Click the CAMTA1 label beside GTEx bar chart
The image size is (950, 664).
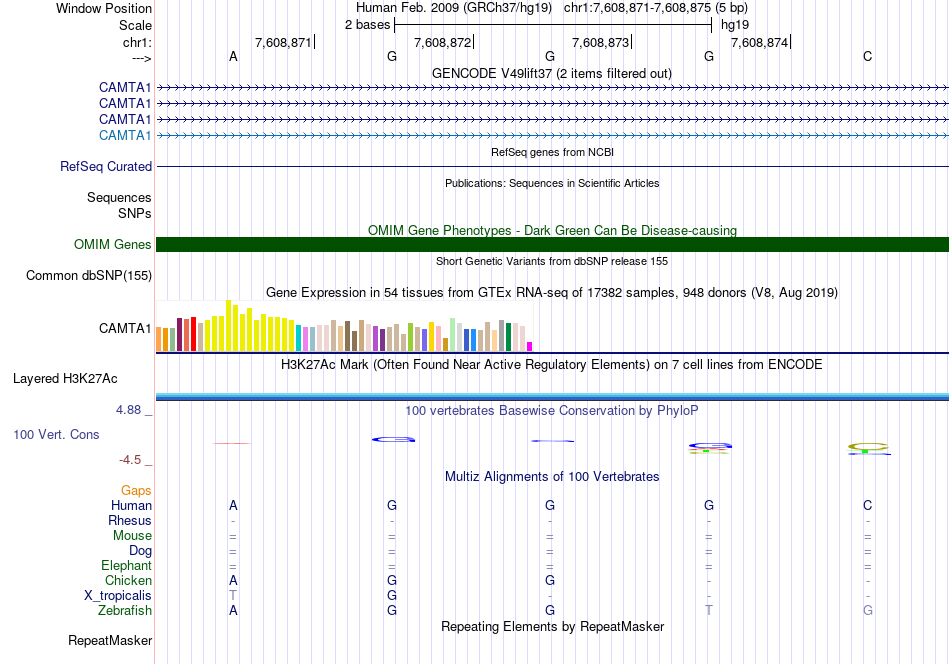click(x=125, y=328)
